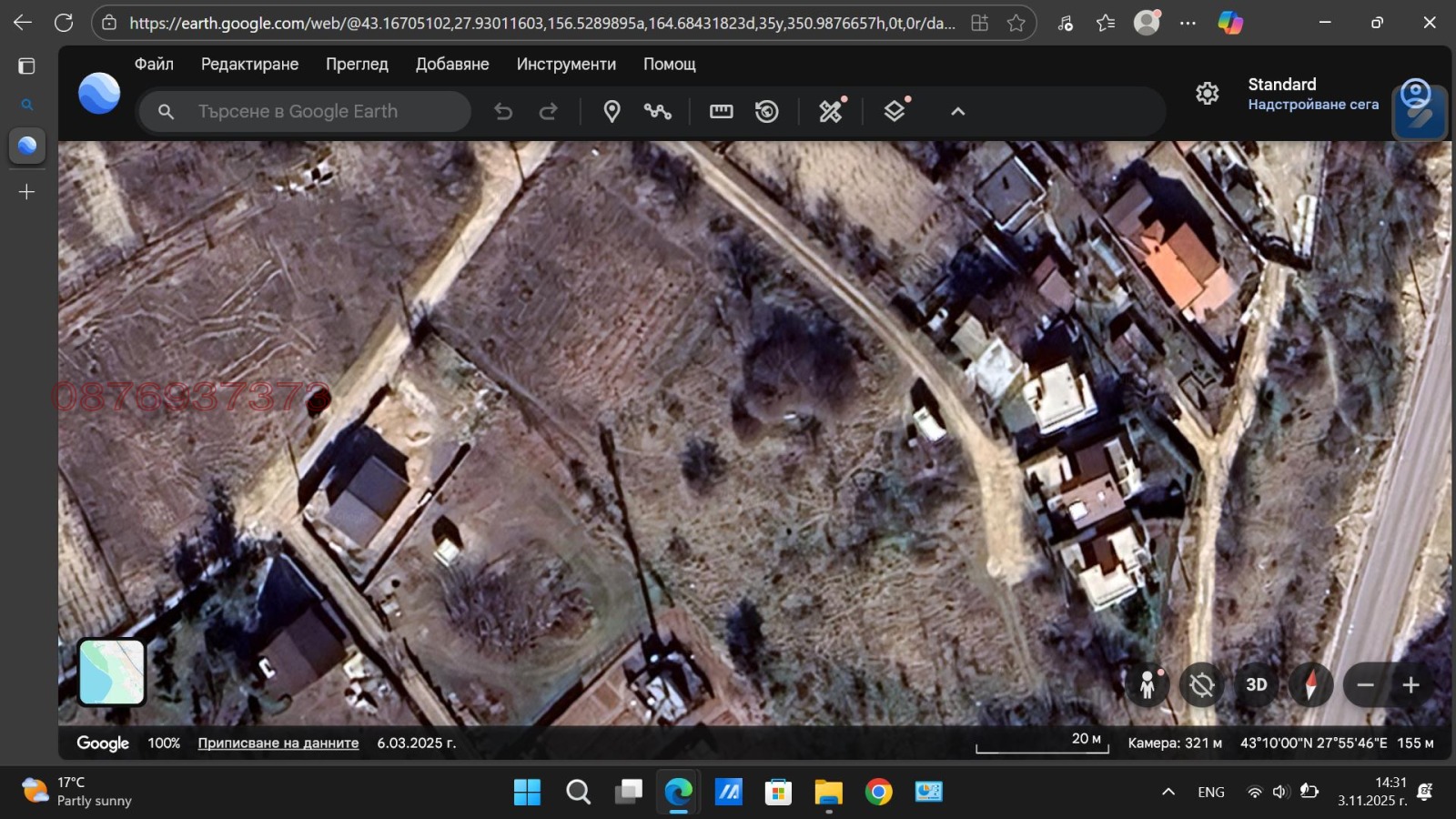Screen dimensions: 1456x819
Task: Open historical imagery clock icon
Action: pyautogui.click(x=767, y=111)
